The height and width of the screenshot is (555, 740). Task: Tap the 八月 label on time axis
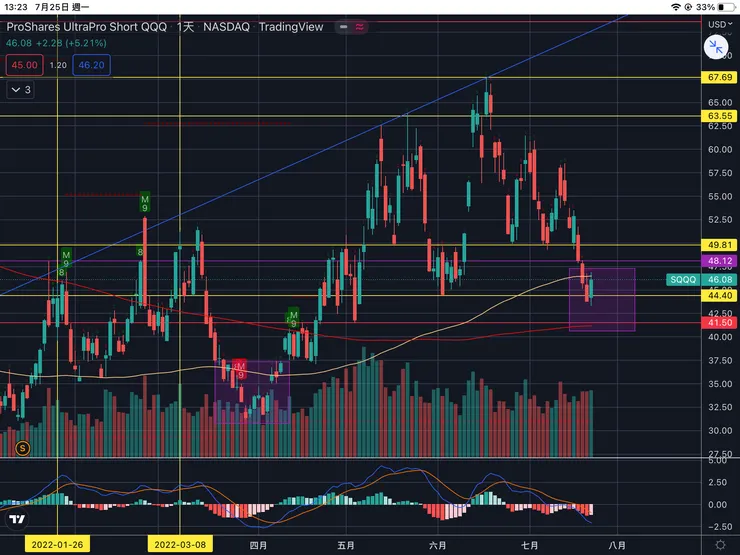coord(617,545)
